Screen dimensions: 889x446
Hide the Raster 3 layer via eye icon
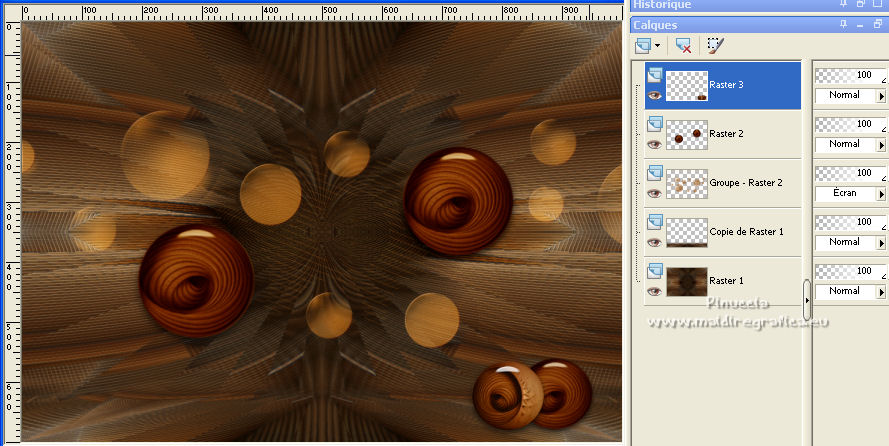click(x=654, y=95)
